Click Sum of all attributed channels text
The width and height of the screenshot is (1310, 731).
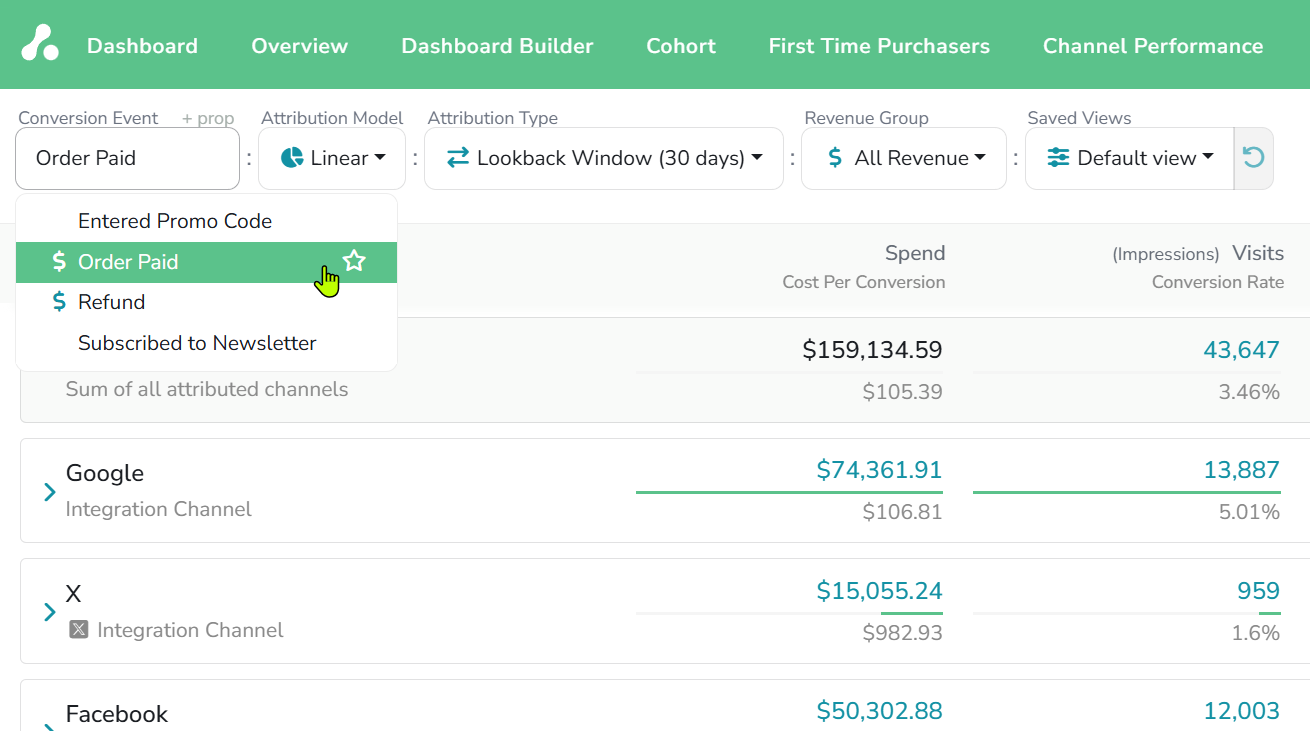pos(207,389)
